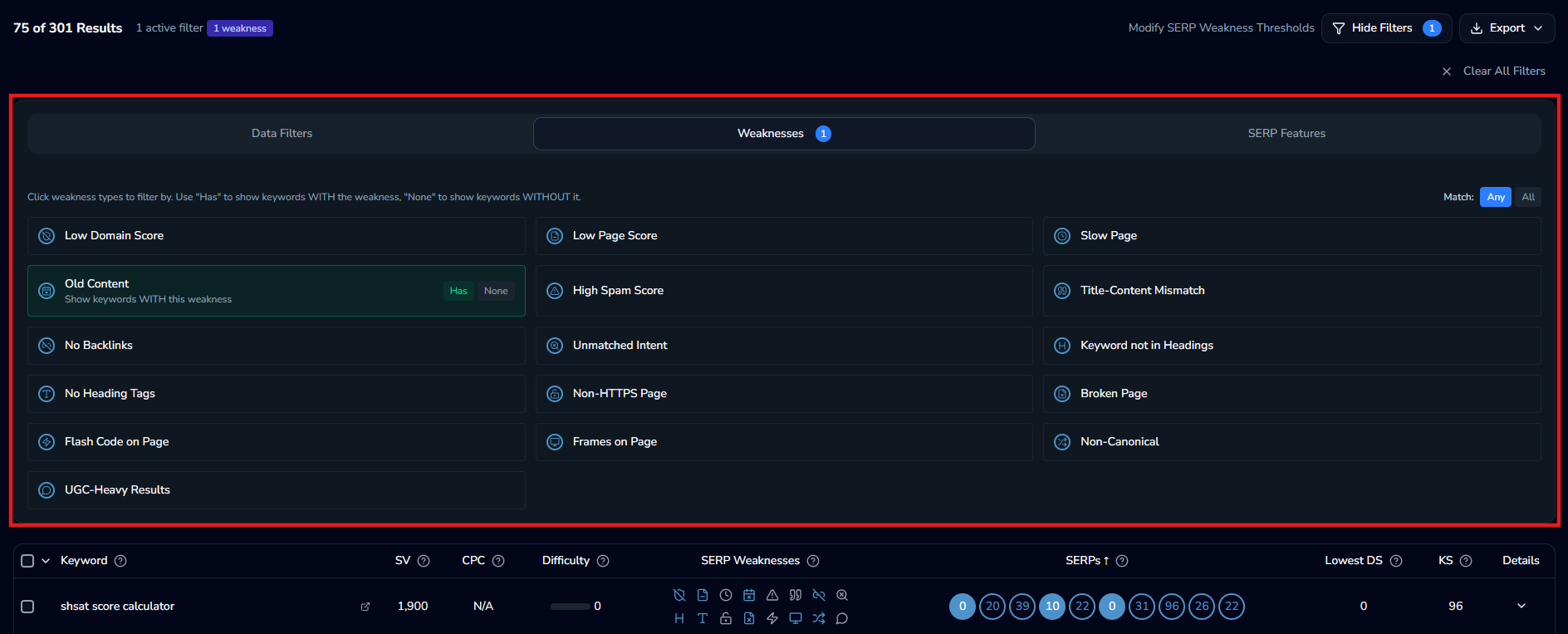Click the SERP circle with value 96
The image size is (1568, 634).
1172,607
